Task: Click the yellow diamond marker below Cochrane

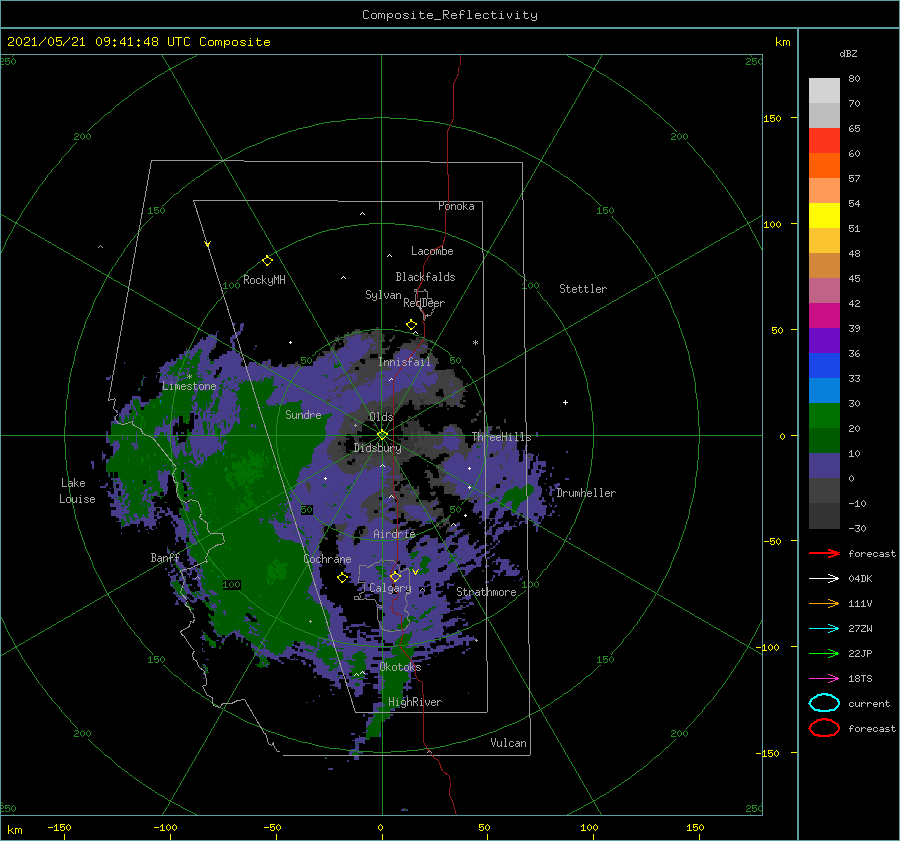Action: pos(342,578)
